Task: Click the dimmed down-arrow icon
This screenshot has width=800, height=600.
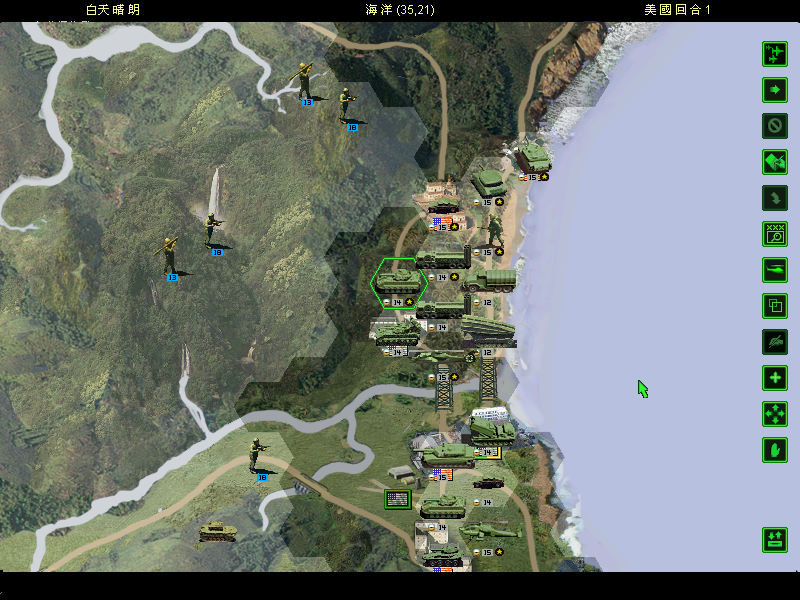Action: (x=775, y=198)
